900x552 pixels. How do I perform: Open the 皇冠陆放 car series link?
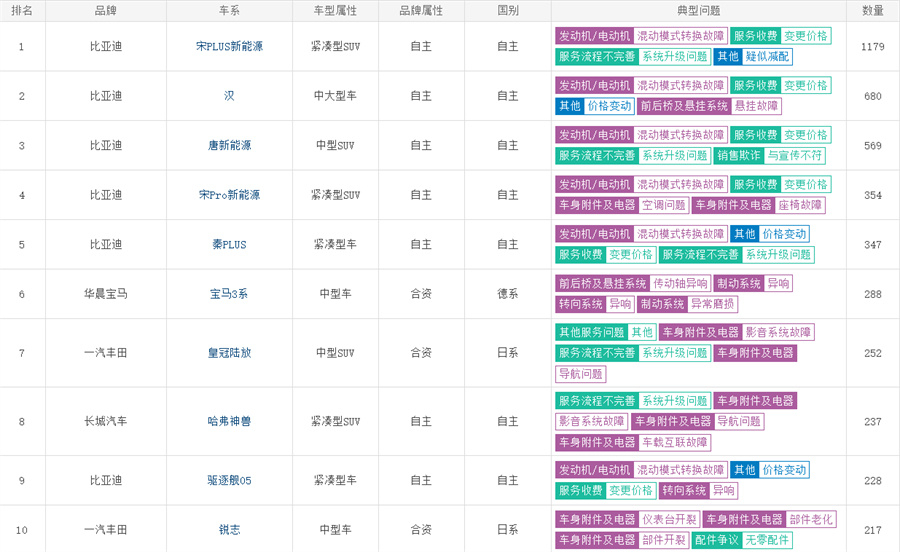tap(229, 353)
